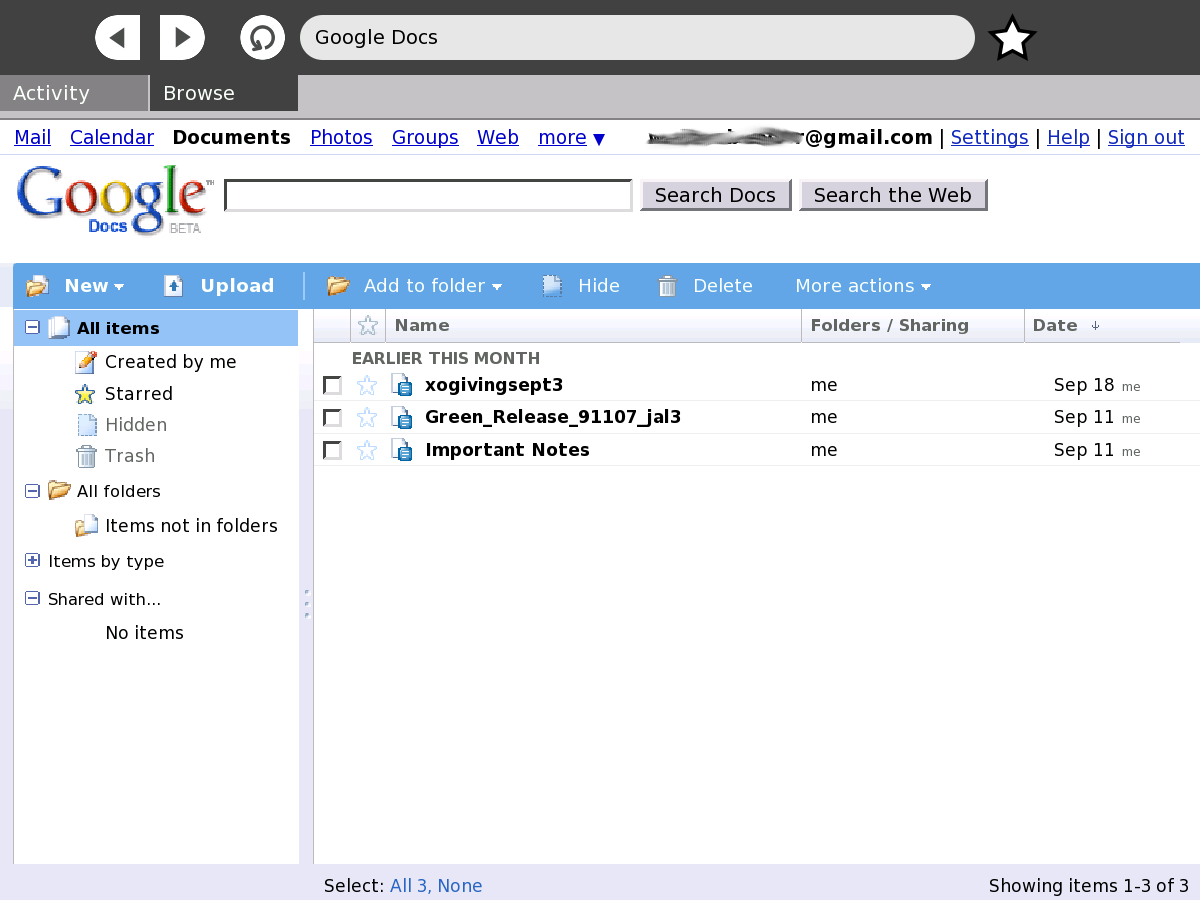Open the New dropdown menu
The height and width of the screenshot is (900, 1200).
pos(94,286)
